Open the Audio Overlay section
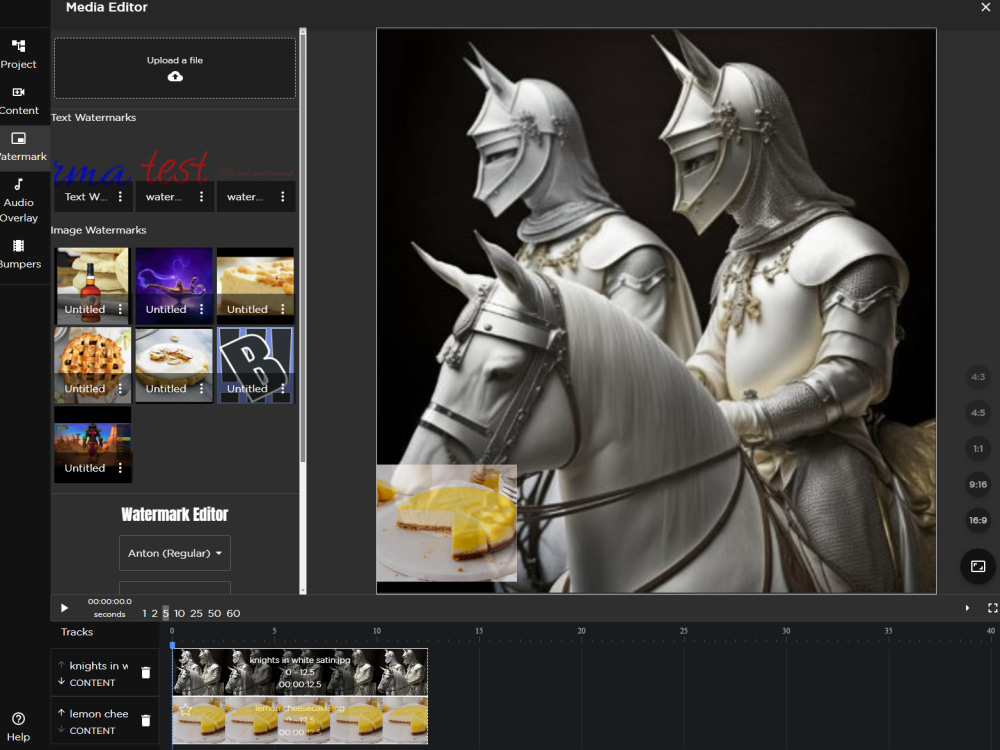Viewport: 1000px width, 750px height. (x=18, y=200)
